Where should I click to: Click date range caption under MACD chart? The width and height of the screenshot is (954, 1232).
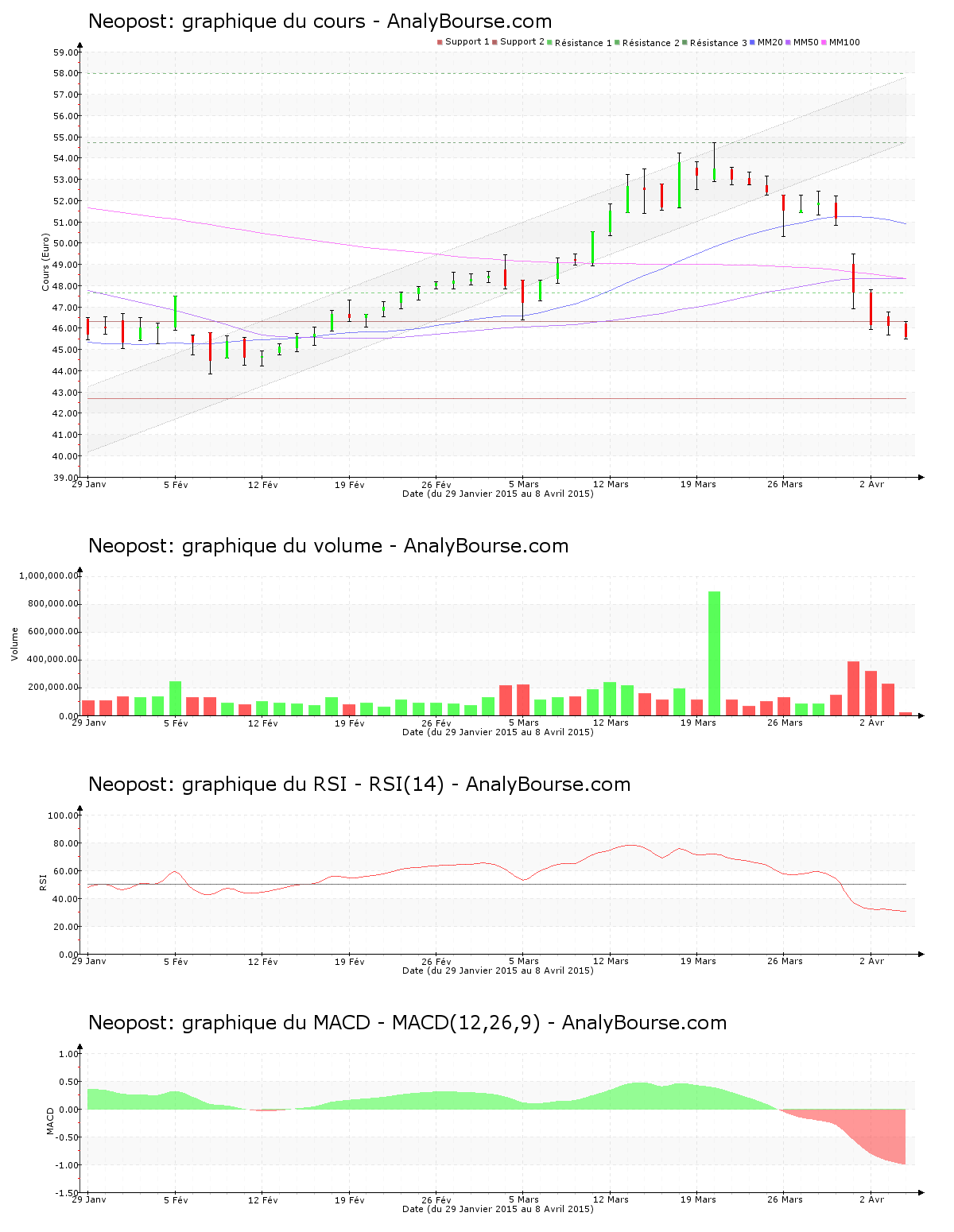(498, 1209)
